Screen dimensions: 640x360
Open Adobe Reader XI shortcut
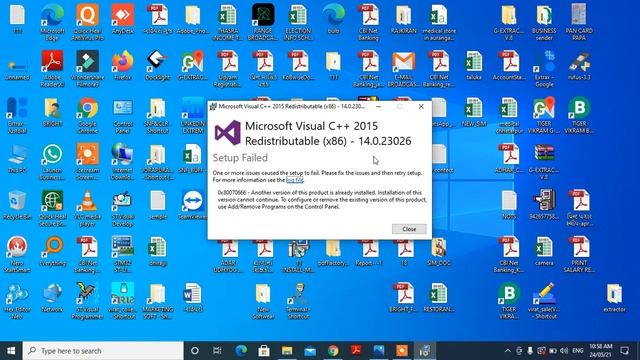[52, 69]
